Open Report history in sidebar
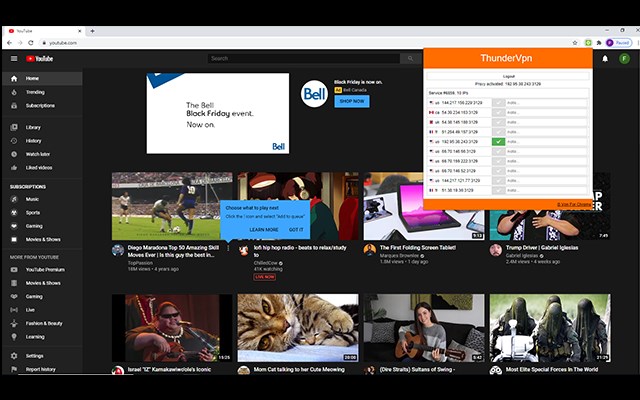 (x=42, y=369)
